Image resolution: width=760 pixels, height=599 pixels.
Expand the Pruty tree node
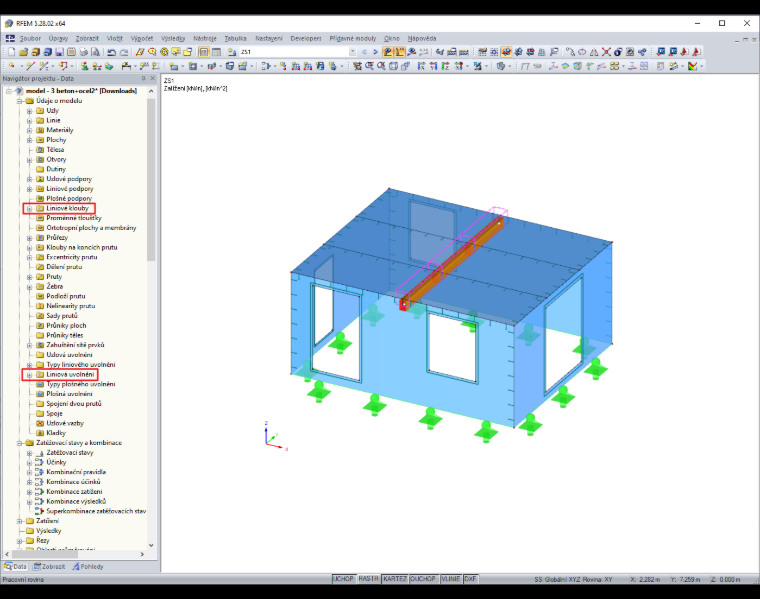click(x=29, y=277)
